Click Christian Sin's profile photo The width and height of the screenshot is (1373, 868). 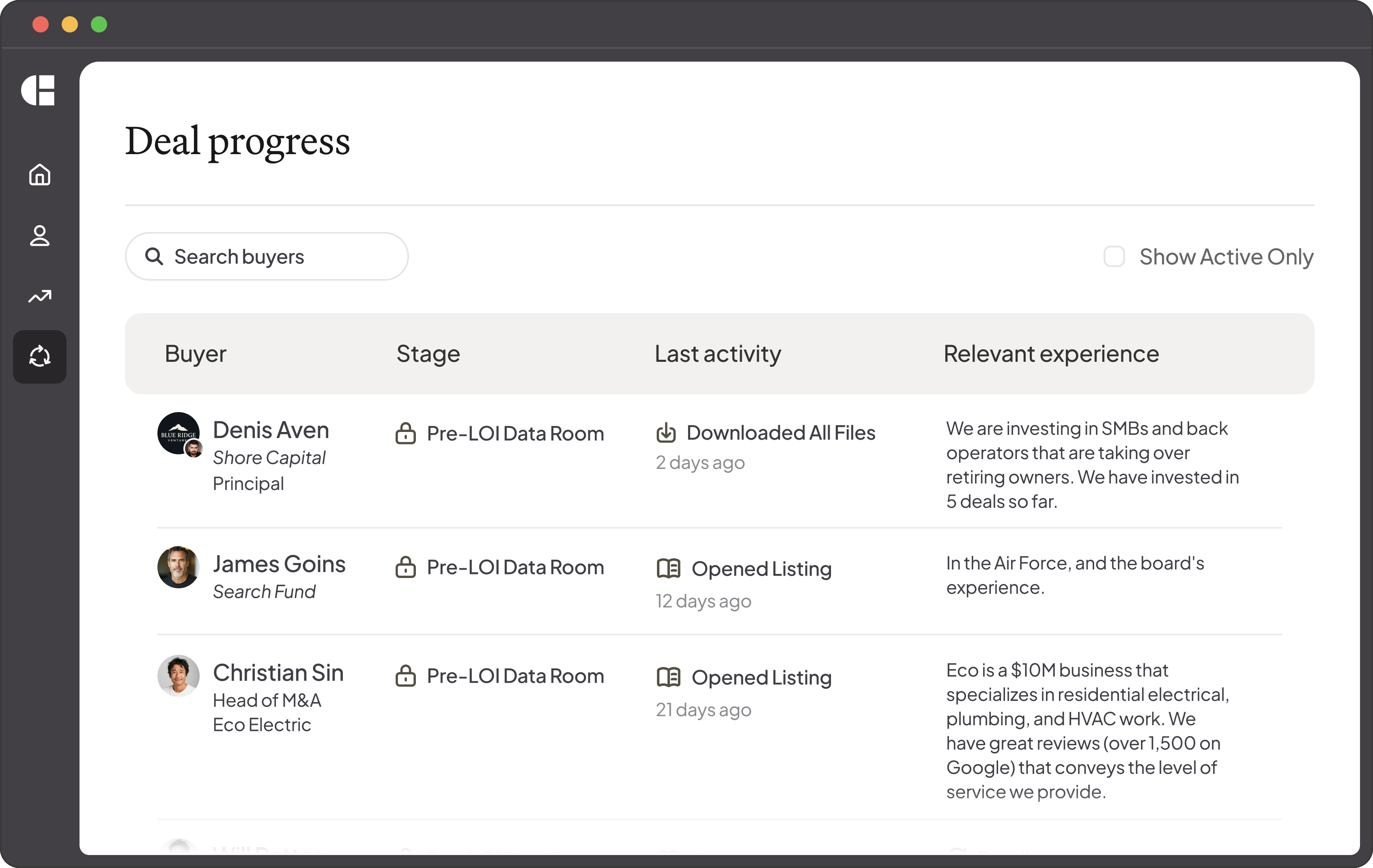[179, 676]
